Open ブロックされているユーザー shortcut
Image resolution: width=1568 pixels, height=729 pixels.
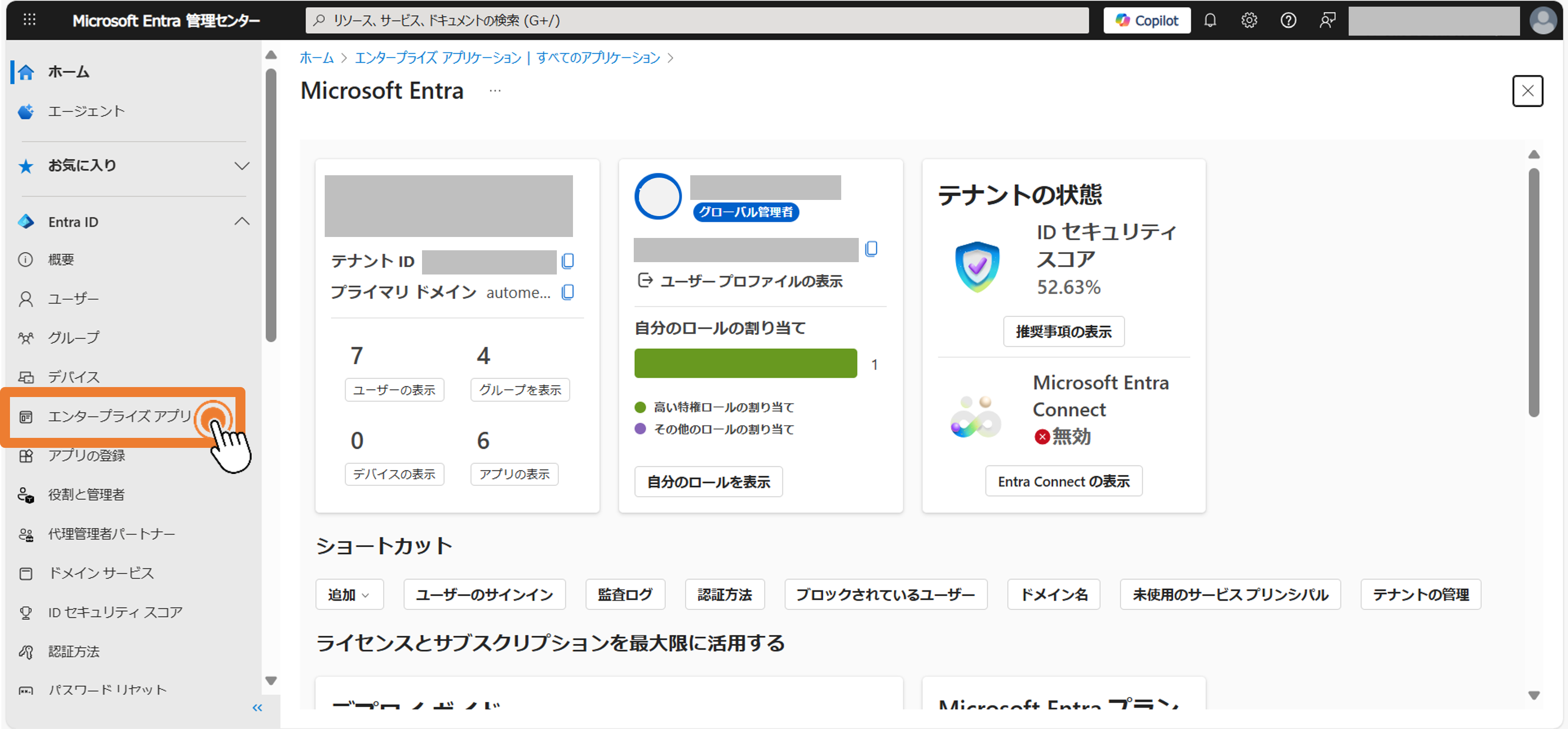pyautogui.click(x=886, y=595)
